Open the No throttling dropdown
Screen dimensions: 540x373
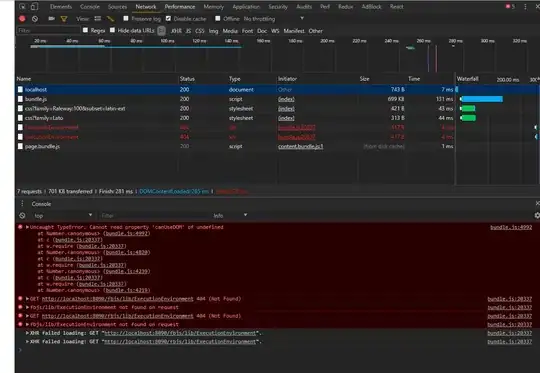[x=274, y=19]
